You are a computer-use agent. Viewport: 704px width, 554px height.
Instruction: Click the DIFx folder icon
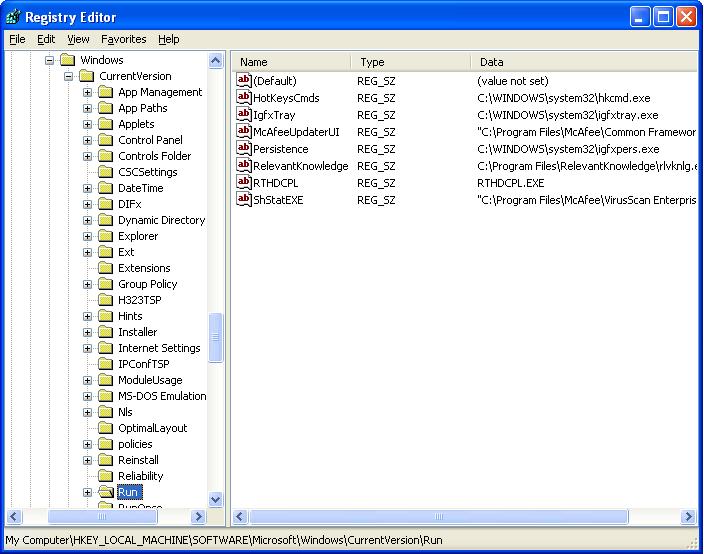[x=106, y=204]
